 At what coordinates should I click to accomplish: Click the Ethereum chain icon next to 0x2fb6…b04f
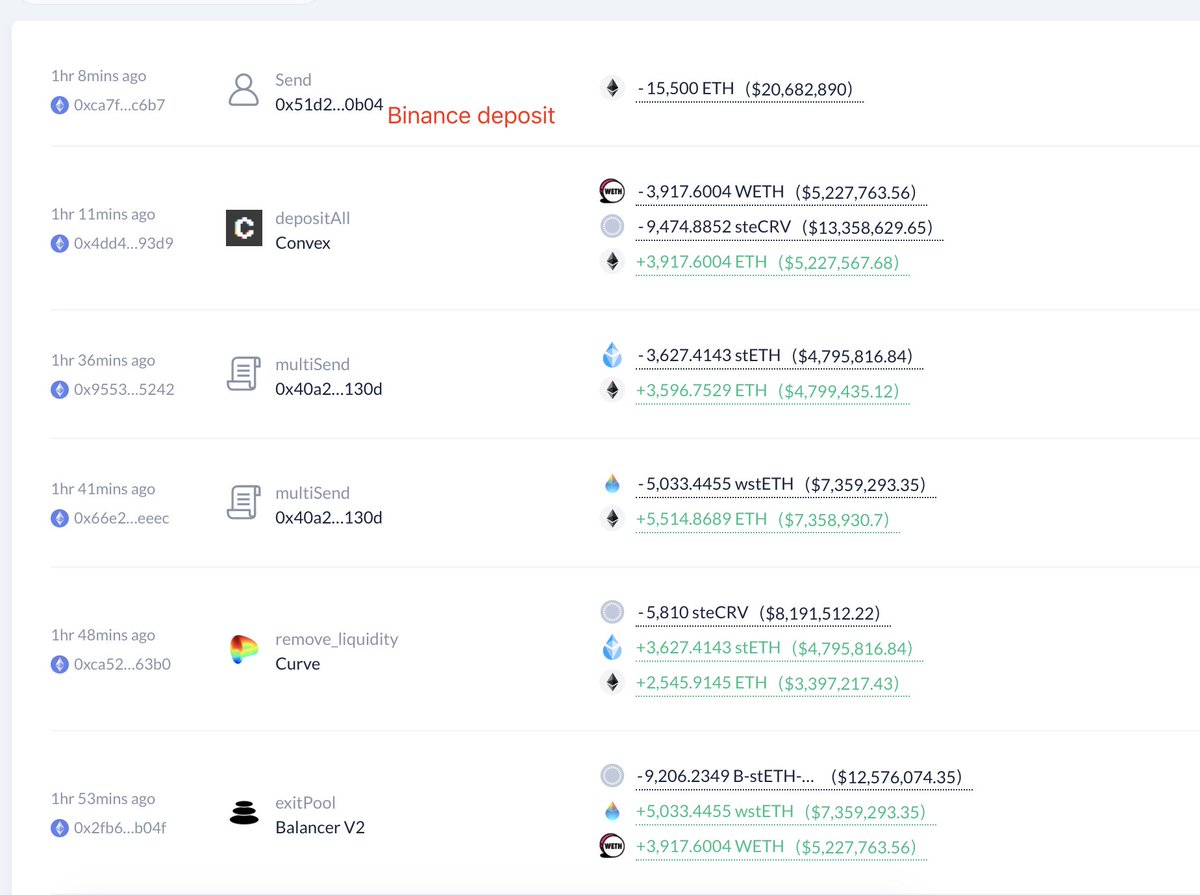point(60,828)
